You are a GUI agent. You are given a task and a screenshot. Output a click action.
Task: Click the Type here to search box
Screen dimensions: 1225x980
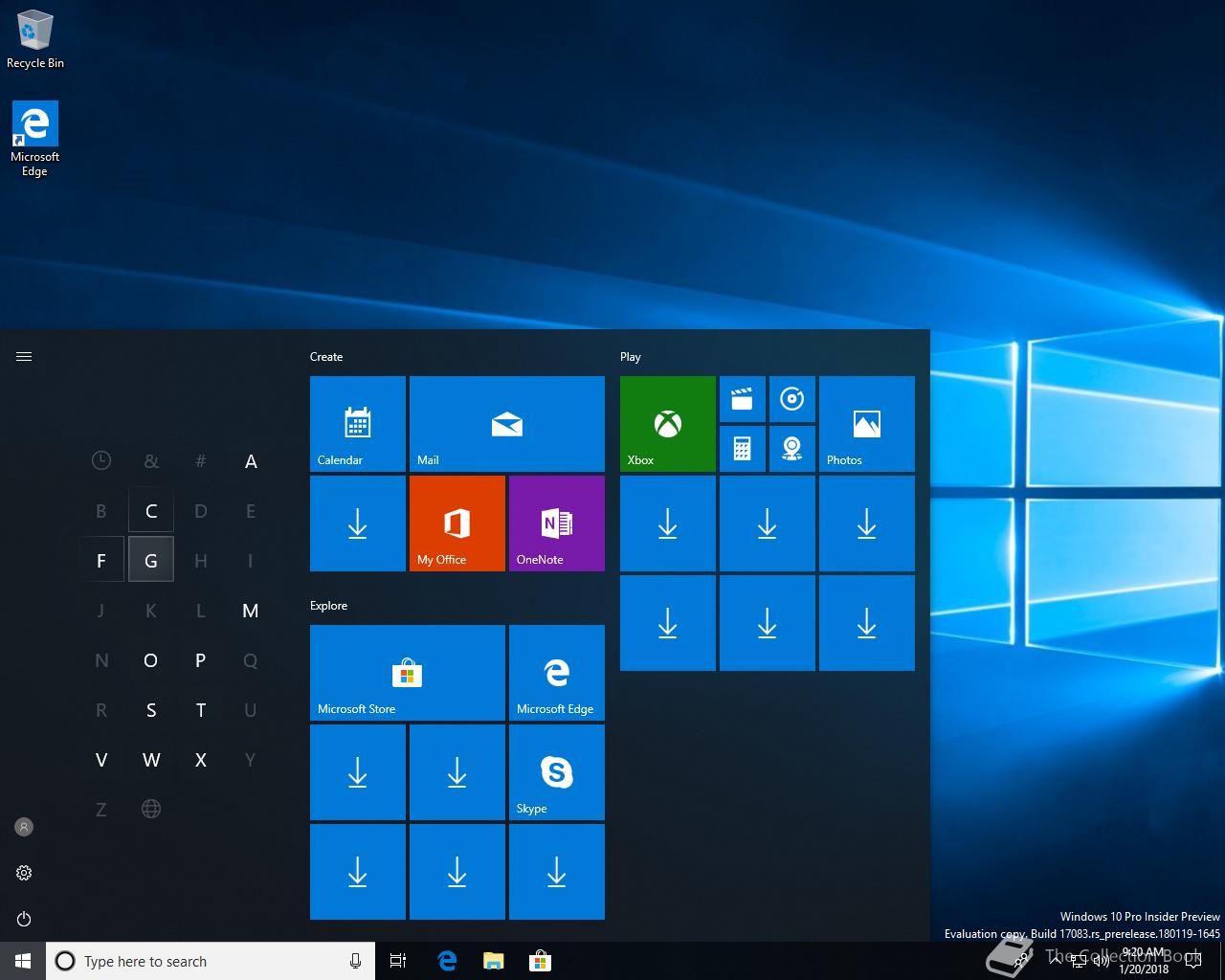211,961
